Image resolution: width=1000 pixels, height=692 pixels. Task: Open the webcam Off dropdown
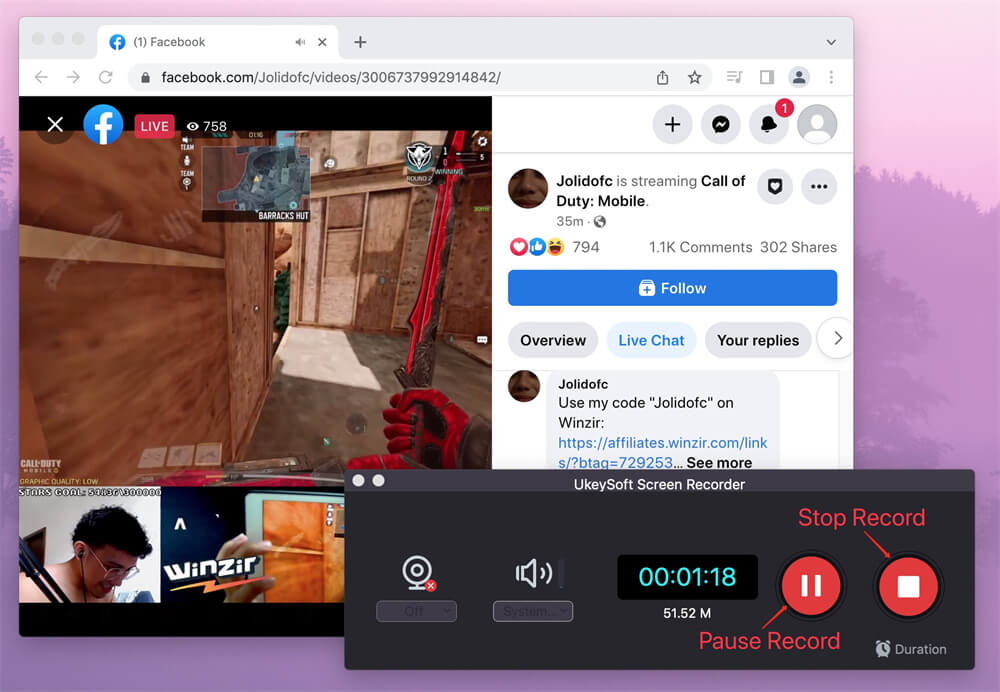(x=417, y=610)
